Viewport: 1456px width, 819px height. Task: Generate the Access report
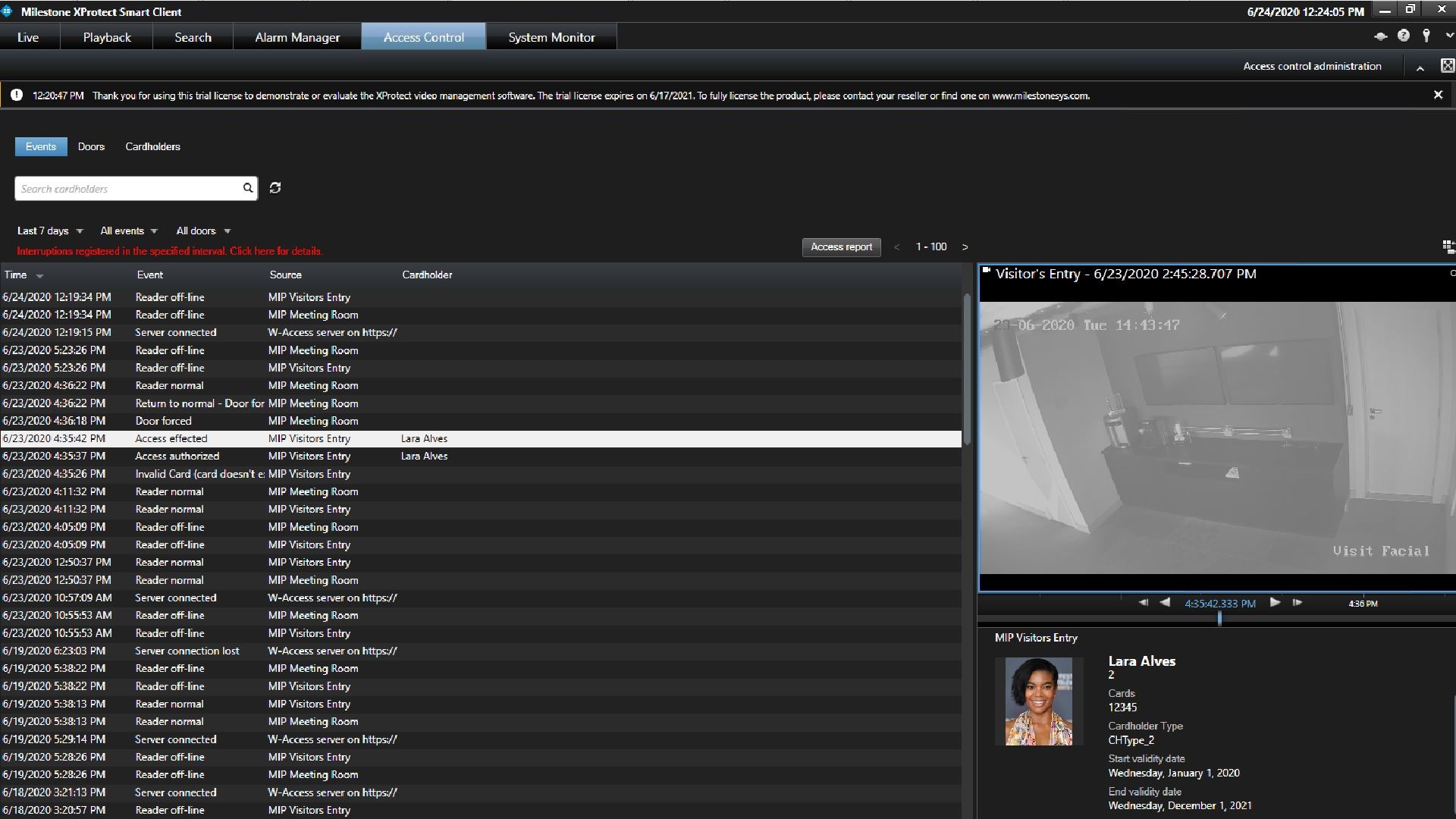pyautogui.click(x=842, y=246)
